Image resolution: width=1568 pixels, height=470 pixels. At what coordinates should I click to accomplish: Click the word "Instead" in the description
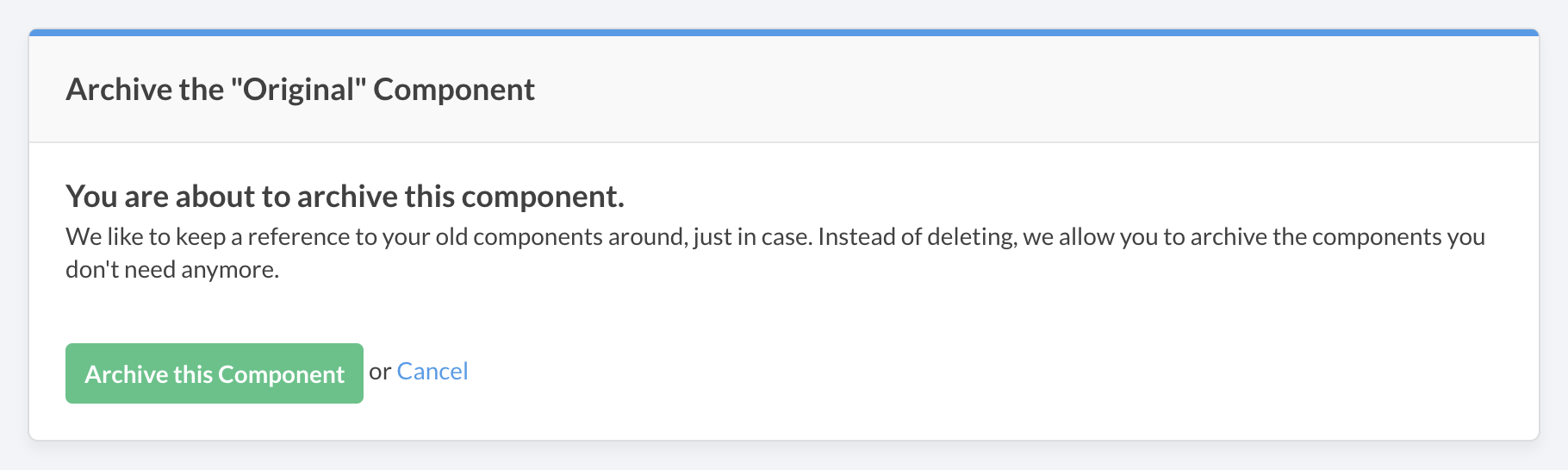856,237
